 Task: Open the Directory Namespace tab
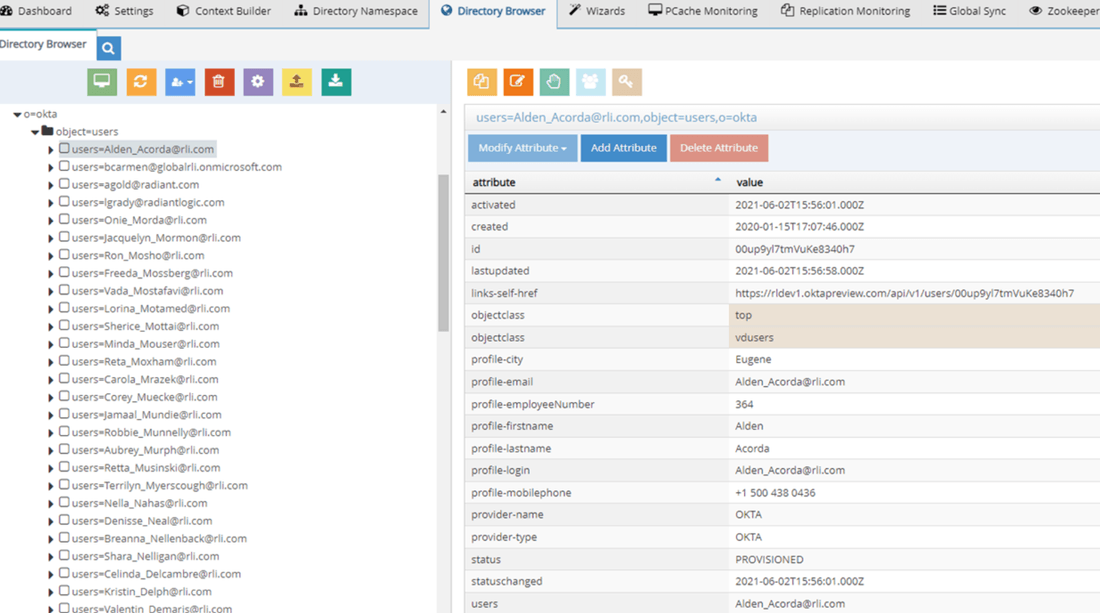pyautogui.click(x=356, y=11)
